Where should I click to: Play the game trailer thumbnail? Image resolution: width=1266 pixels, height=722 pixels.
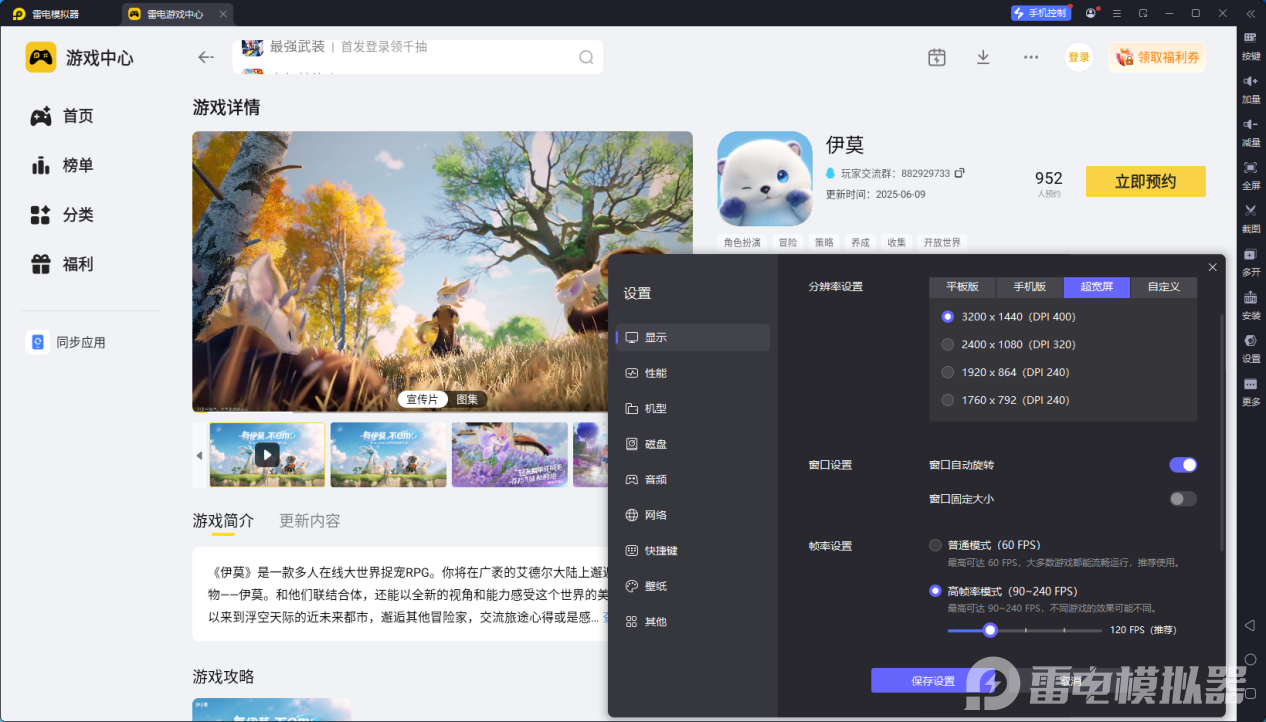(267, 454)
